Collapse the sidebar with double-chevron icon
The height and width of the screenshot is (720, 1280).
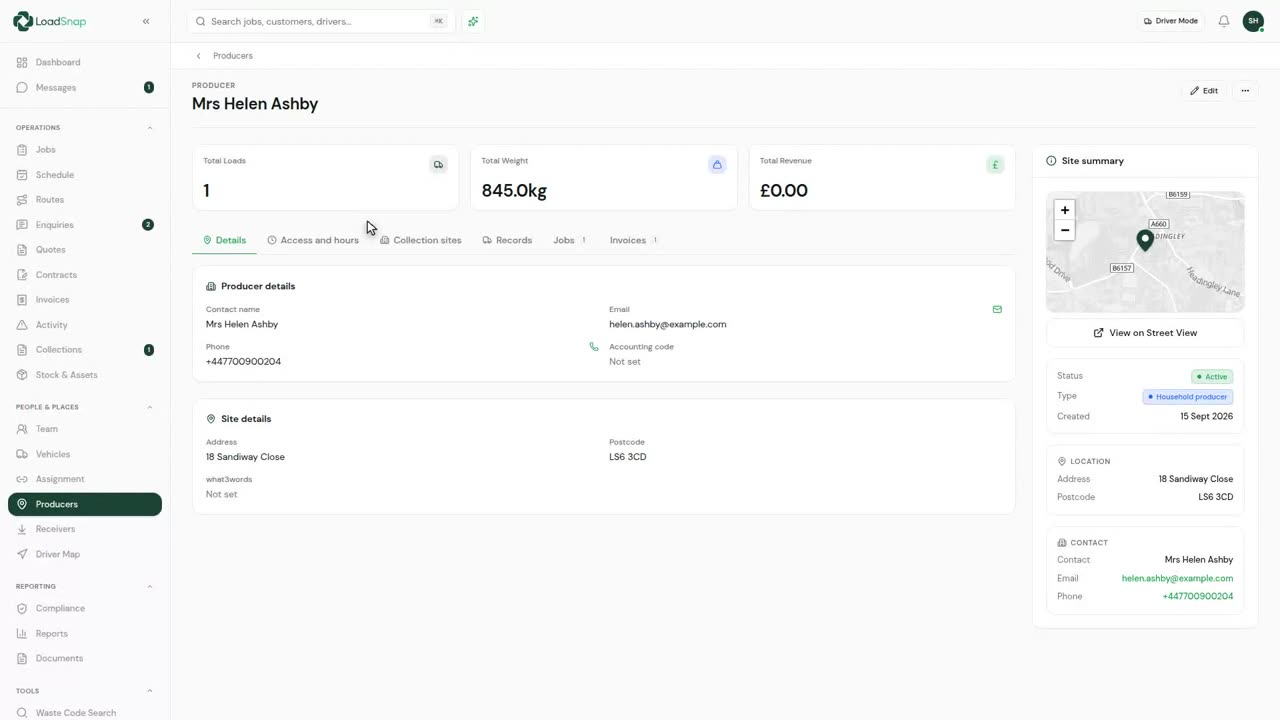coord(146,21)
